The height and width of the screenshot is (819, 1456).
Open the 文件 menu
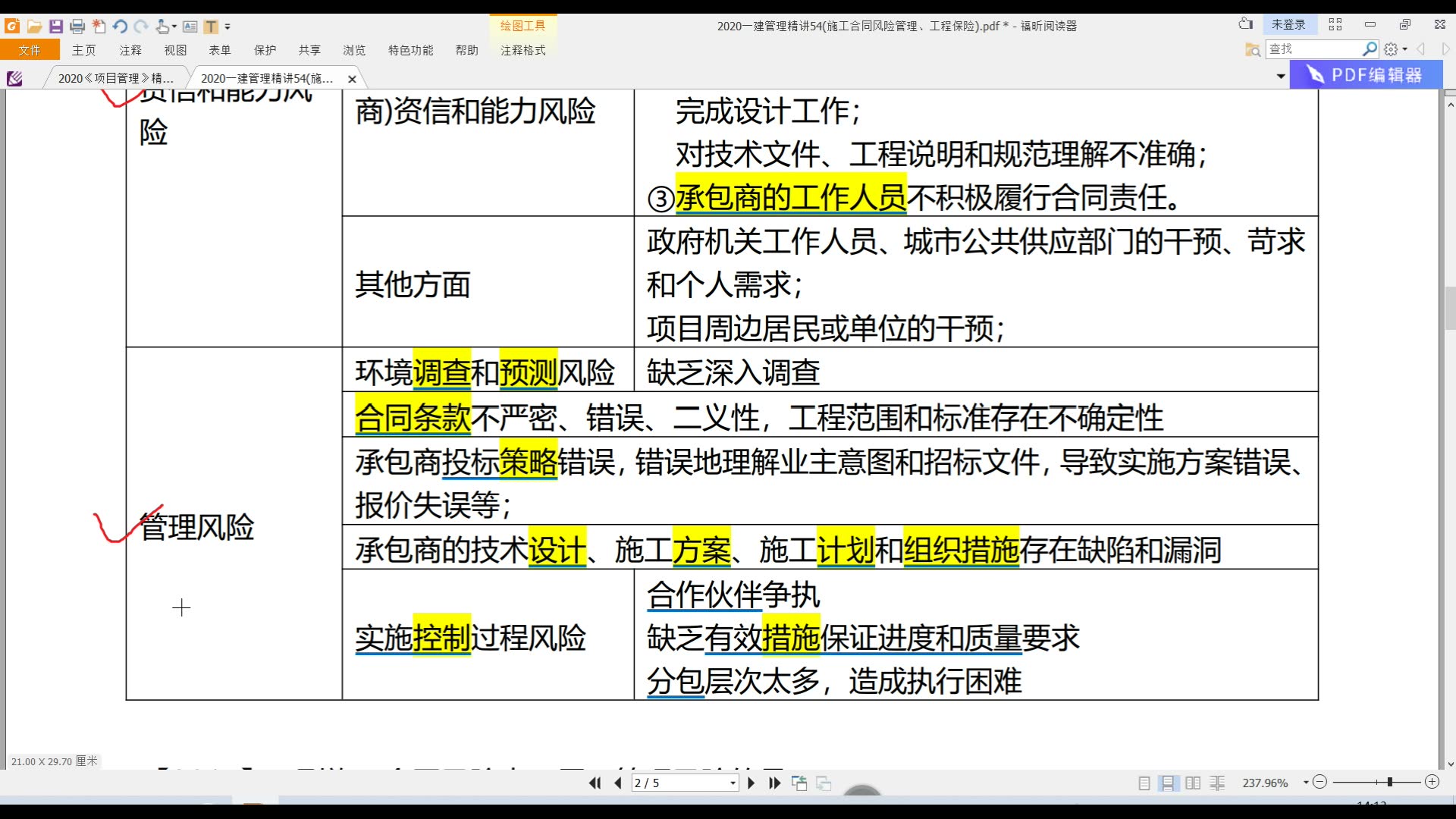[x=30, y=50]
